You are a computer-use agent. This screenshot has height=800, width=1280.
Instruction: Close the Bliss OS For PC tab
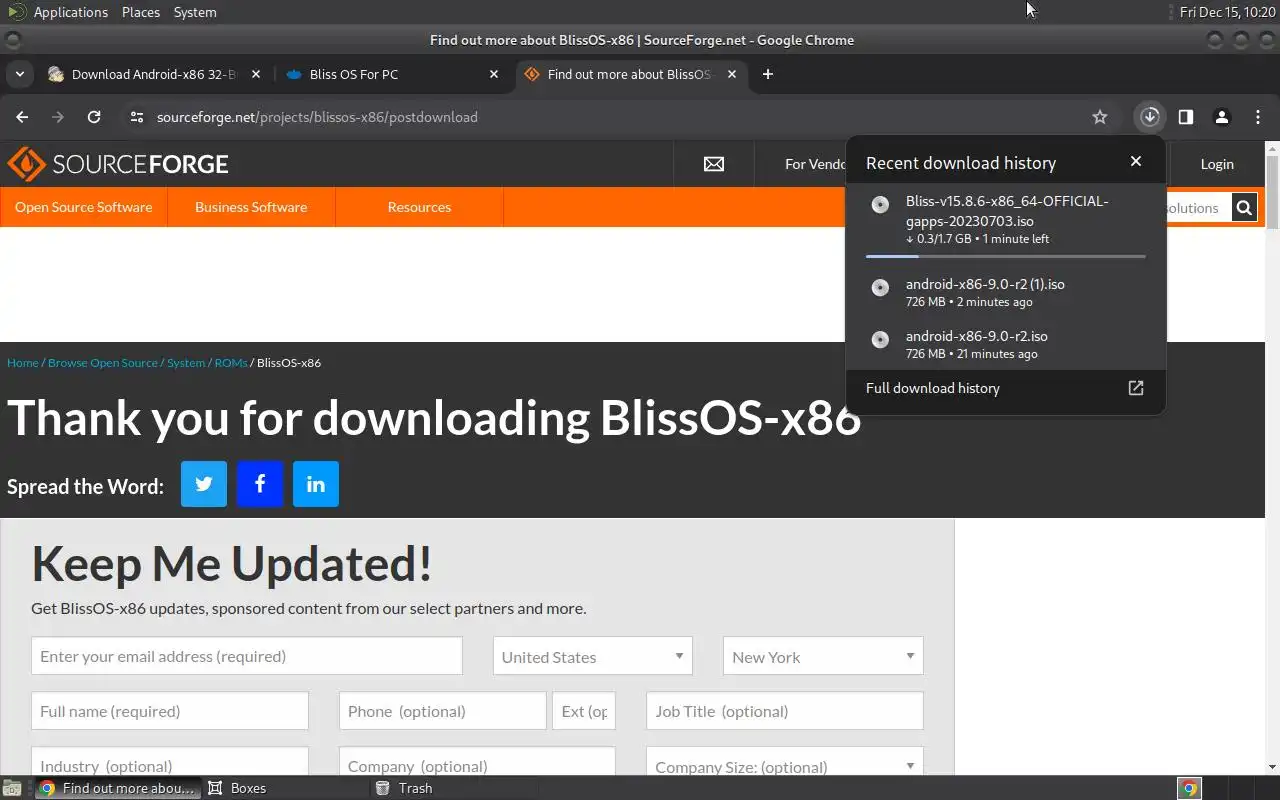[494, 74]
